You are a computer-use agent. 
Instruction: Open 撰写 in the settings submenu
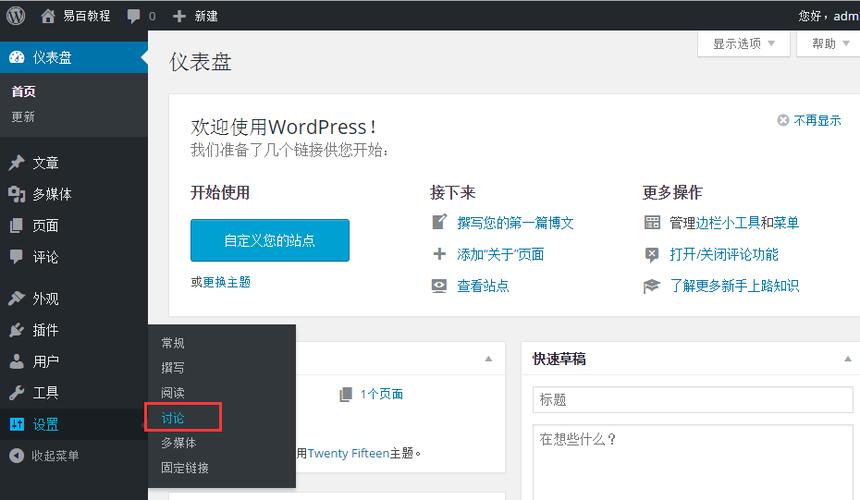click(x=173, y=368)
